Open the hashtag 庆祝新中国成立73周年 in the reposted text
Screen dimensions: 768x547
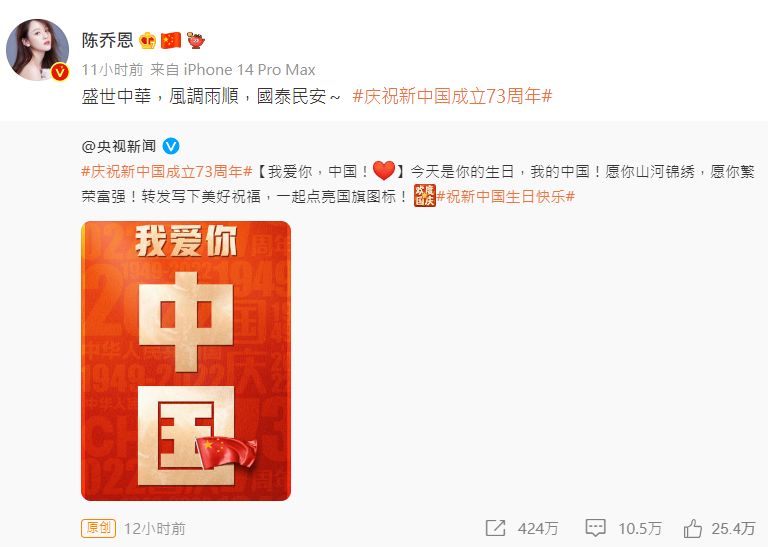pos(167,171)
